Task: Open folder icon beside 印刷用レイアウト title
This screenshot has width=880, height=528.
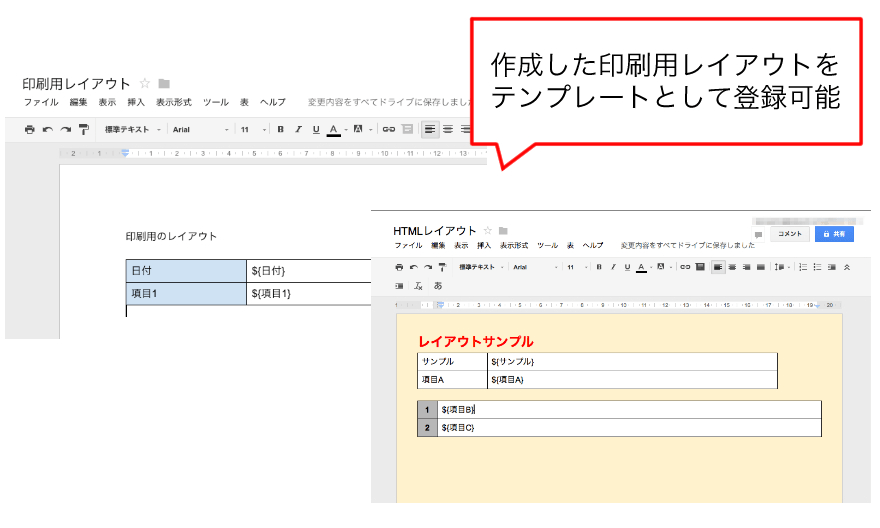Action: (x=164, y=84)
